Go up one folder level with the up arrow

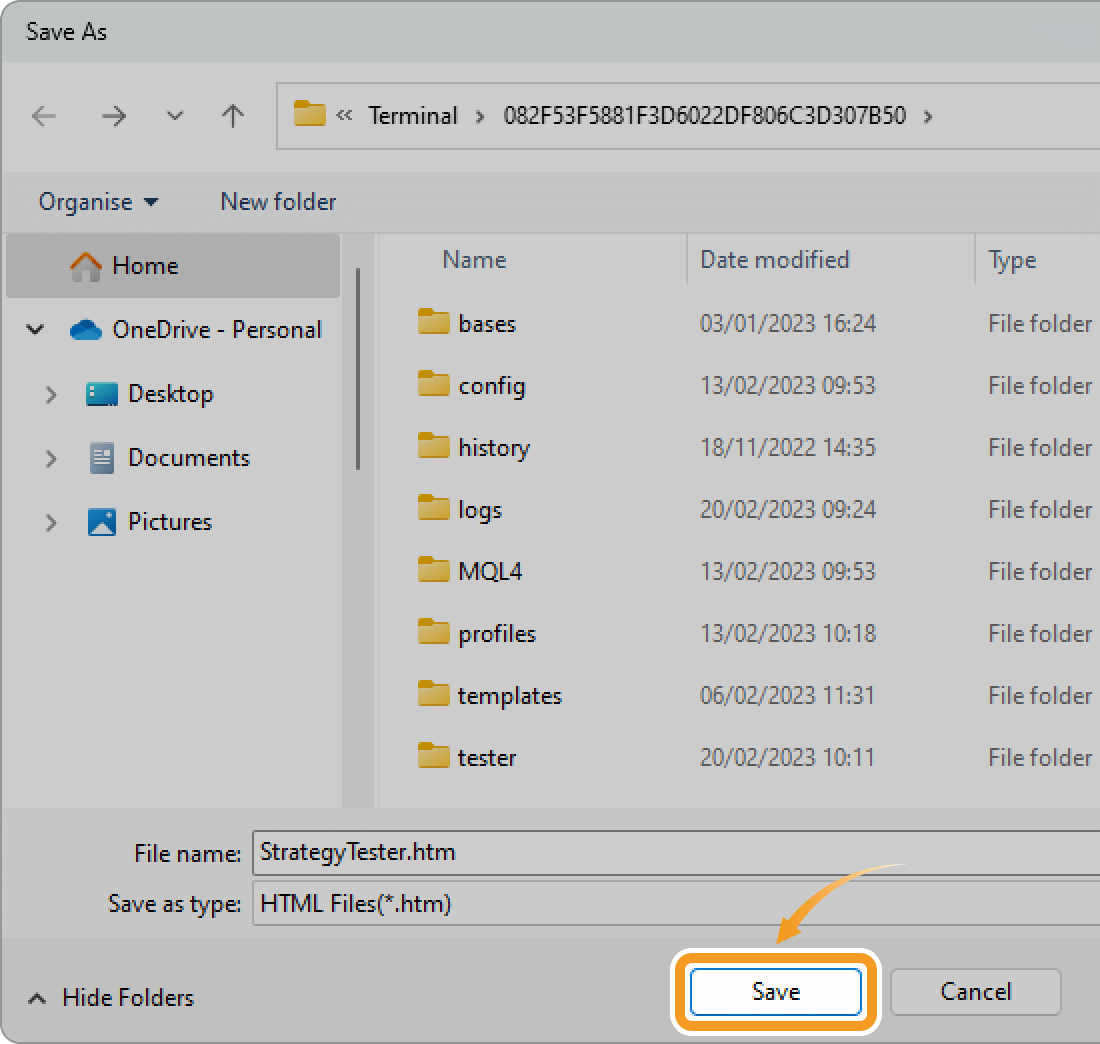[x=233, y=116]
